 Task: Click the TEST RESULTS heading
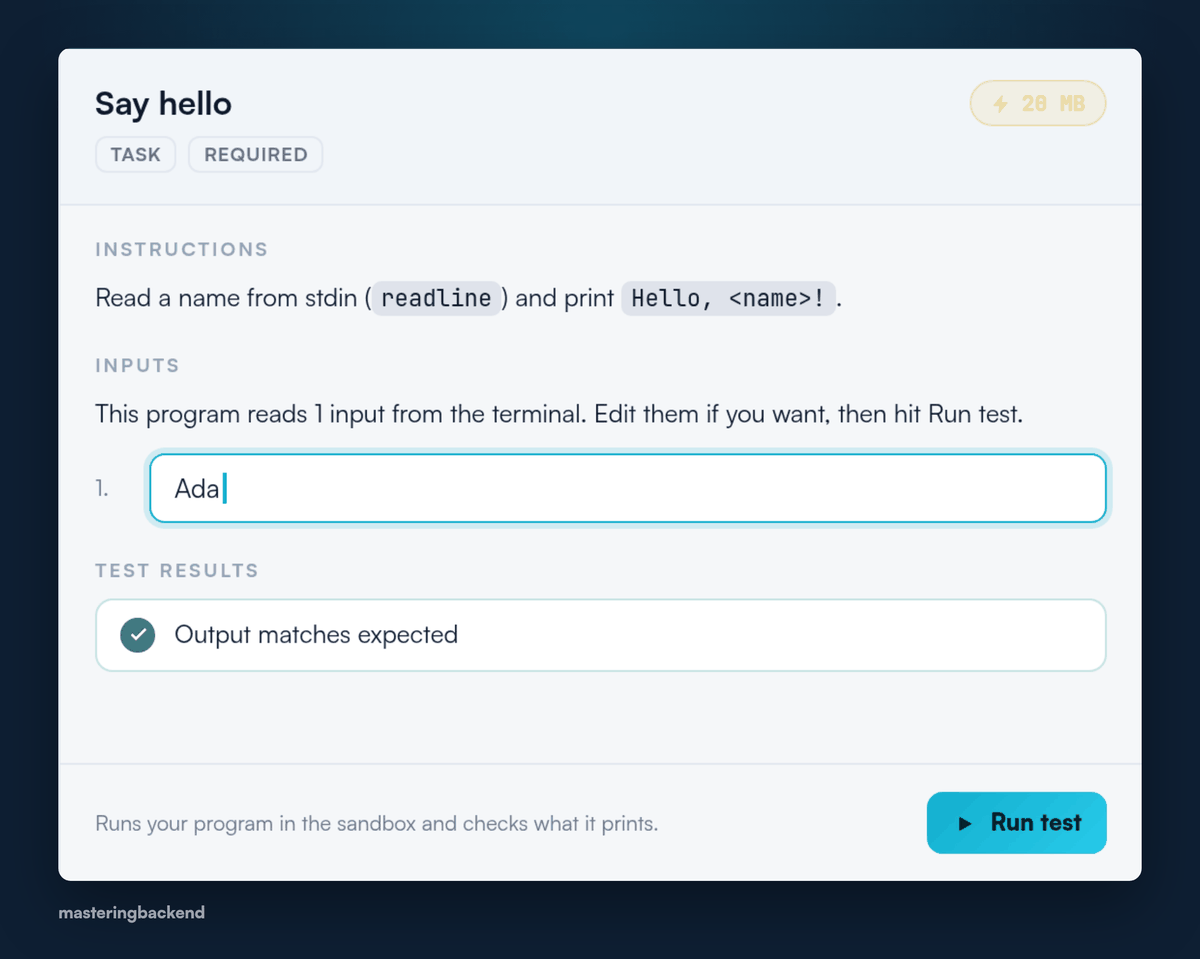pyautogui.click(x=177, y=571)
